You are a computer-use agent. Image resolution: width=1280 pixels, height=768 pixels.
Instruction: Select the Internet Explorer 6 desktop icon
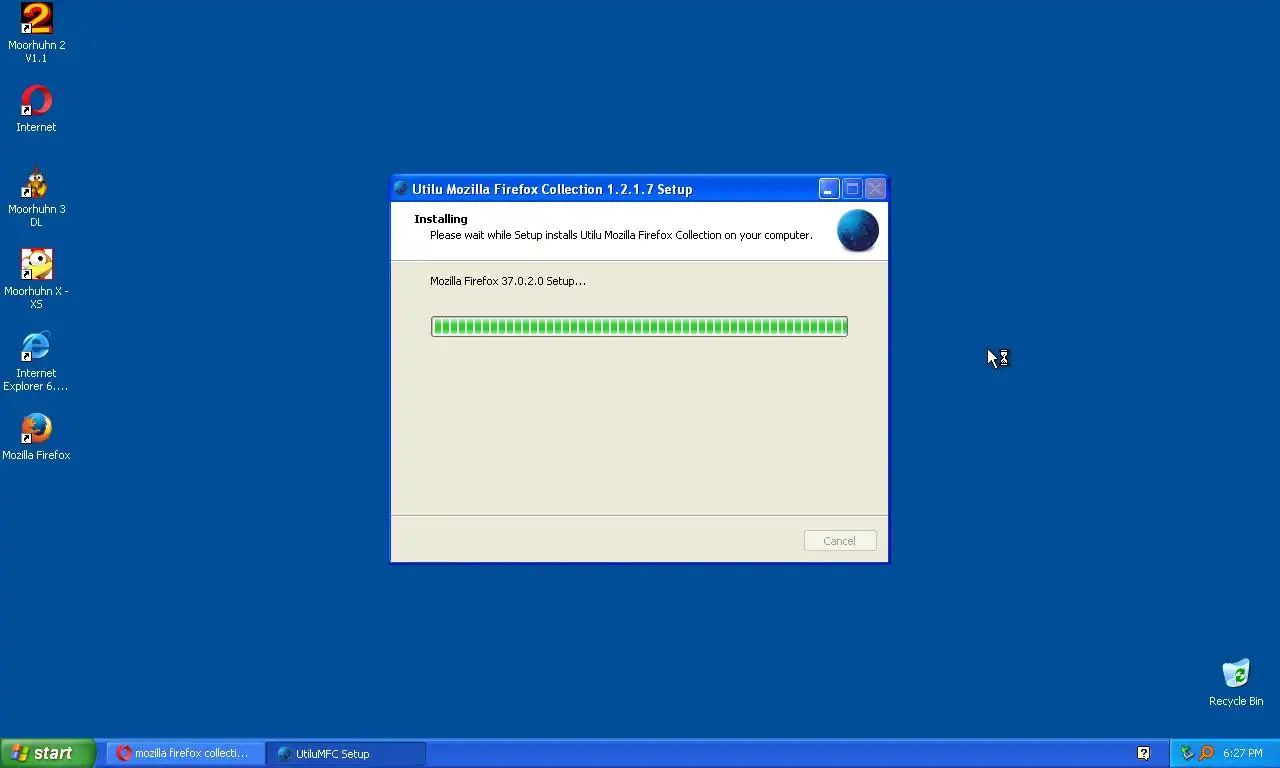(36, 361)
